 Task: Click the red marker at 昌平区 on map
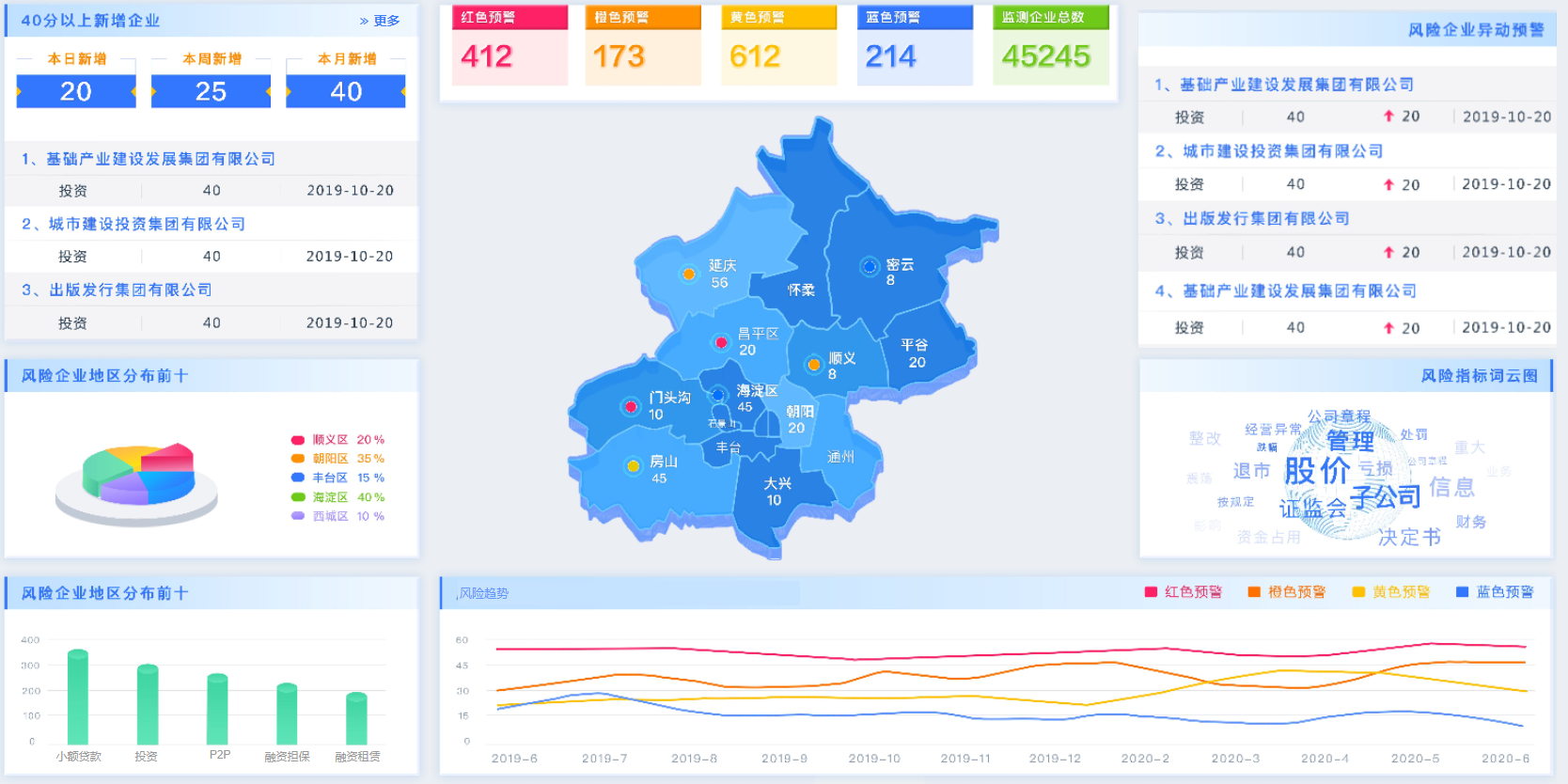(x=721, y=343)
